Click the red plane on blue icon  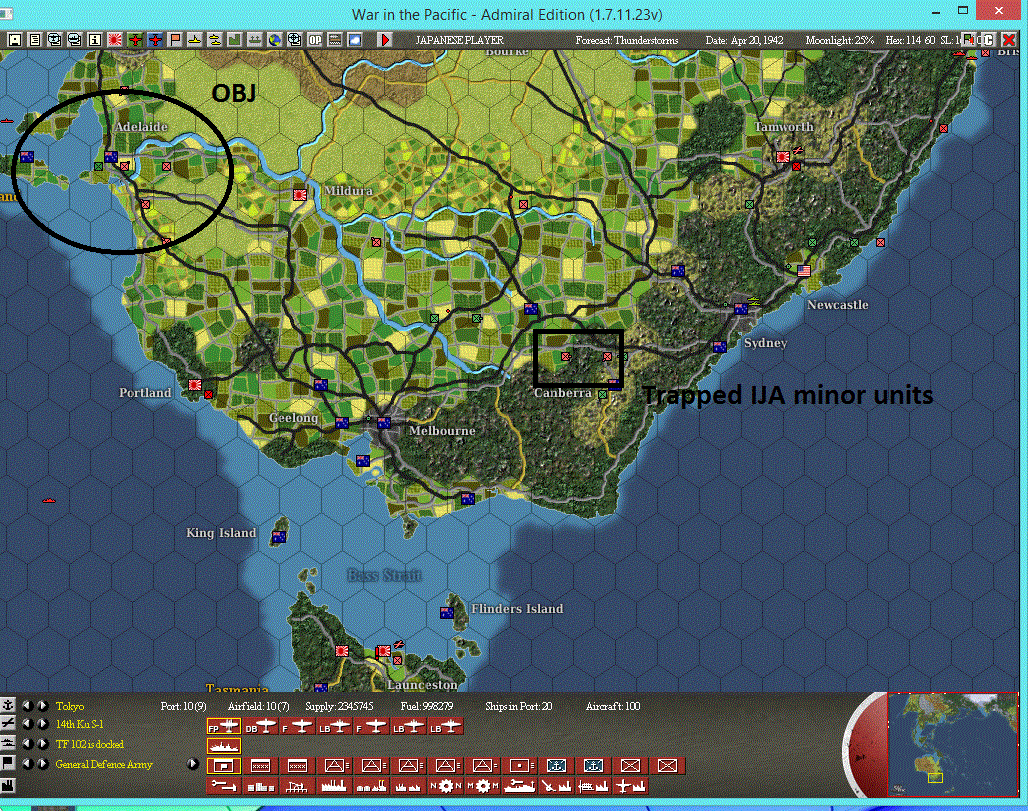point(155,40)
